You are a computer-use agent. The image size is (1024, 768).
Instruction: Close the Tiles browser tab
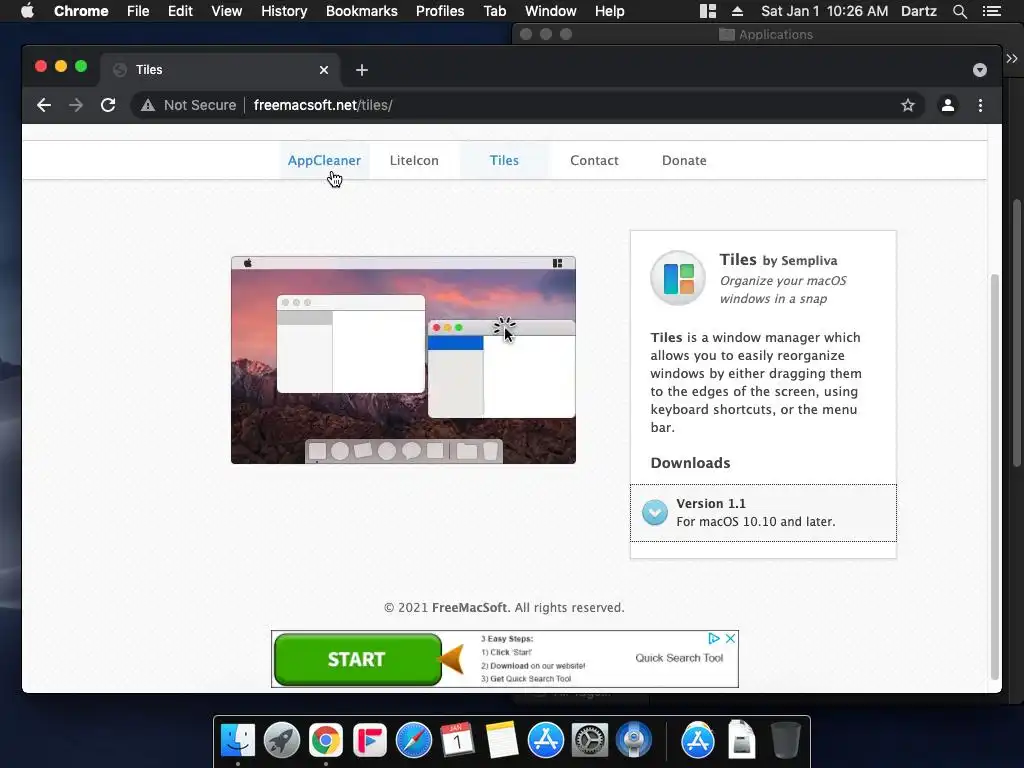tap(324, 70)
